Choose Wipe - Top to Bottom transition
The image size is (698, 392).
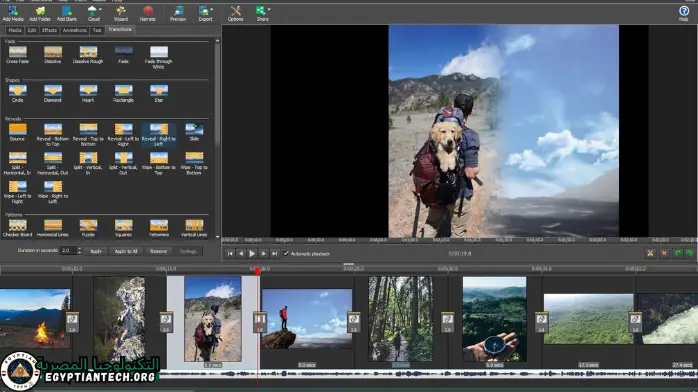[x=194, y=163]
